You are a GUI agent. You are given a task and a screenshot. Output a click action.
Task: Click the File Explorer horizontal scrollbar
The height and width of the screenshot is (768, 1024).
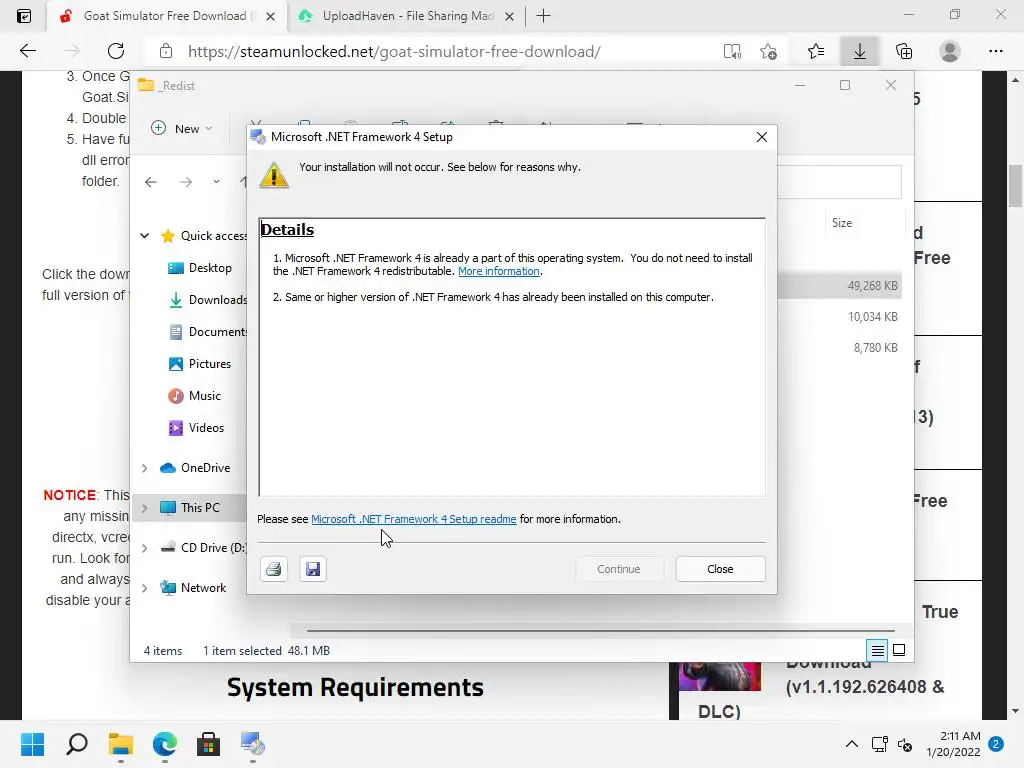(600, 631)
